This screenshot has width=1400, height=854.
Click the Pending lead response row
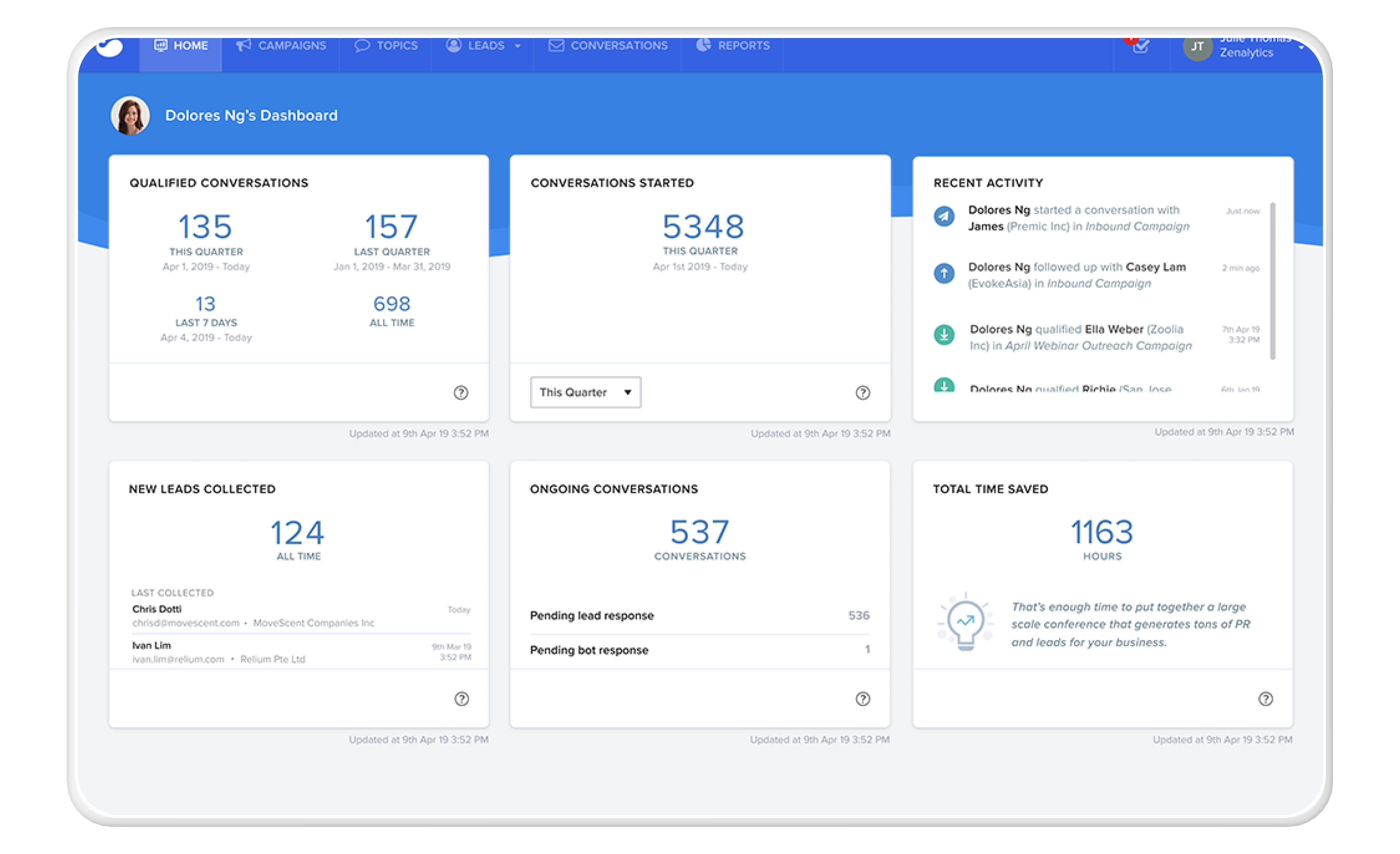point(699,616)
